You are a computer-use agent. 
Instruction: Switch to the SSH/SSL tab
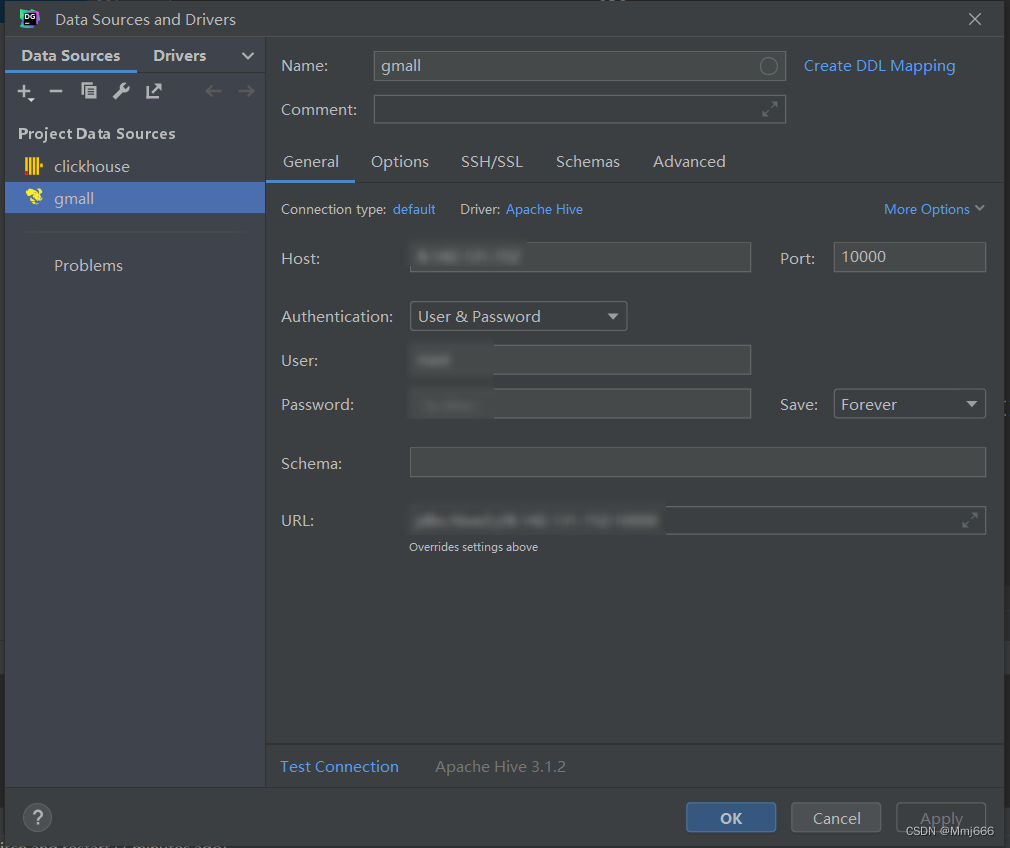point(491,161)
